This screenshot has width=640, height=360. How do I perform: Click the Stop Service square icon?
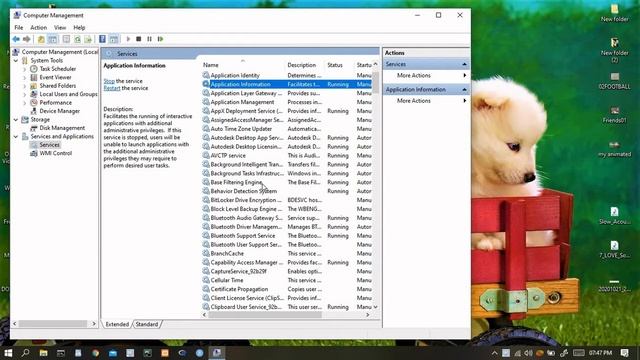coord(139,39)
